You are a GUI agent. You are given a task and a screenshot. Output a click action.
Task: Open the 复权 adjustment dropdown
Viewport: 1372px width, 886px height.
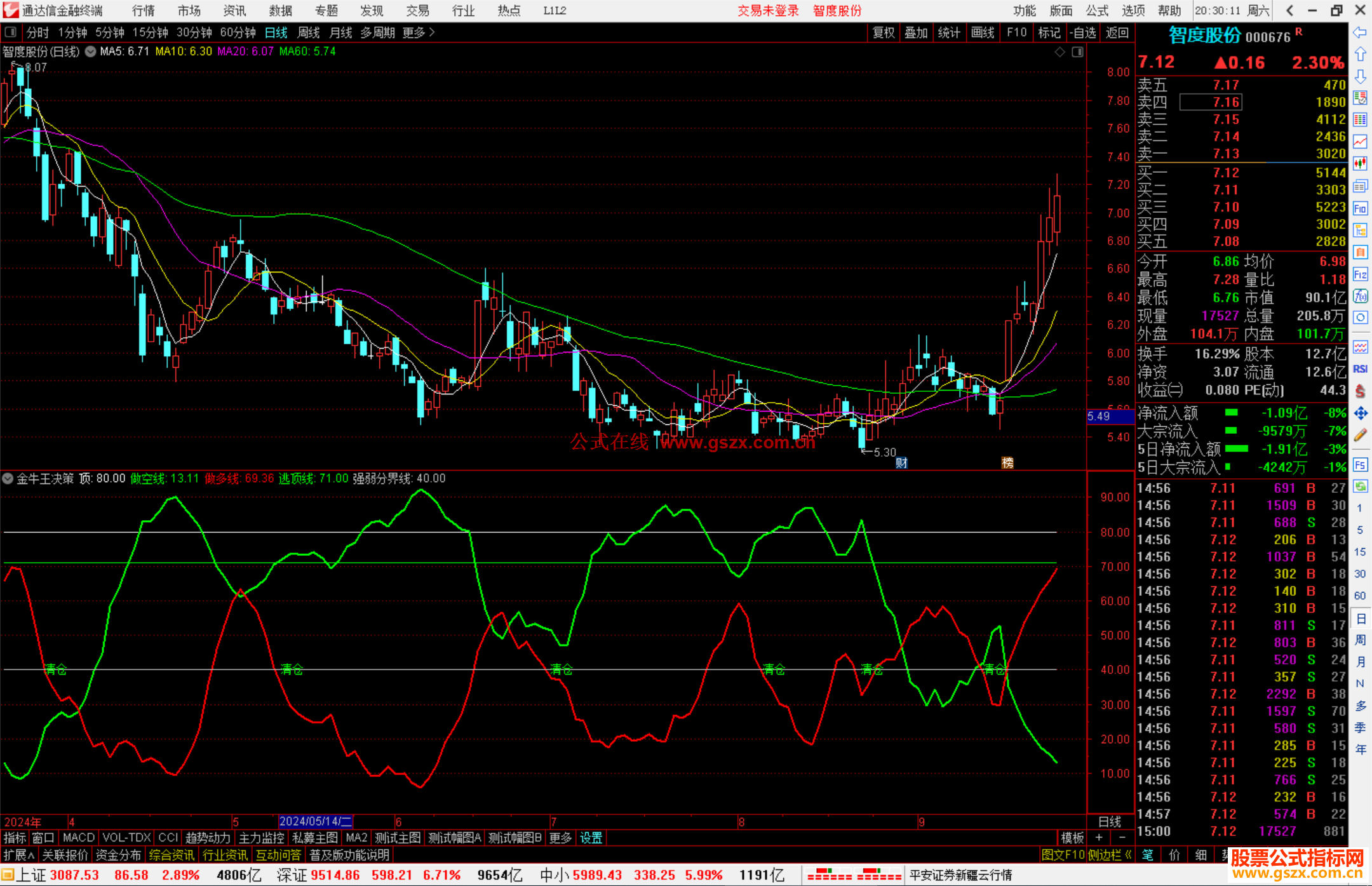884,32
